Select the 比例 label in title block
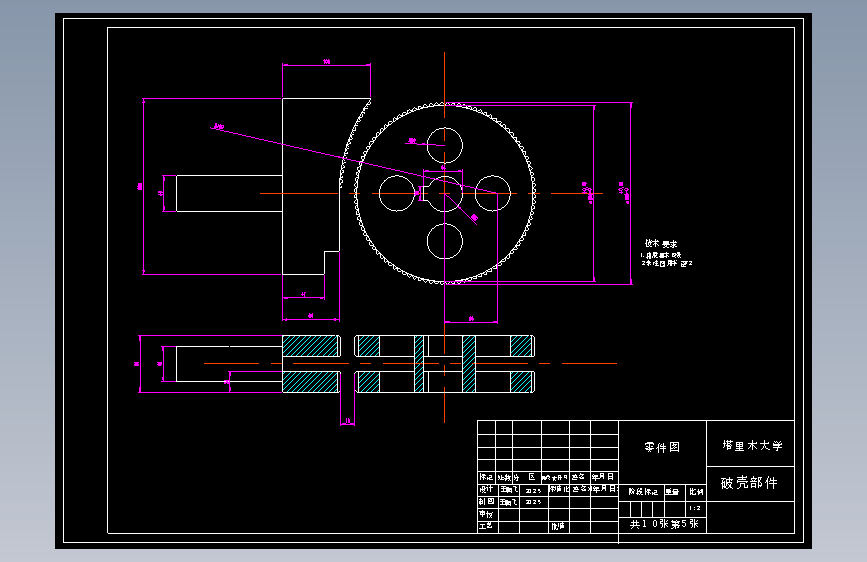Screen dimensions: 867x562 coord(696,491)
